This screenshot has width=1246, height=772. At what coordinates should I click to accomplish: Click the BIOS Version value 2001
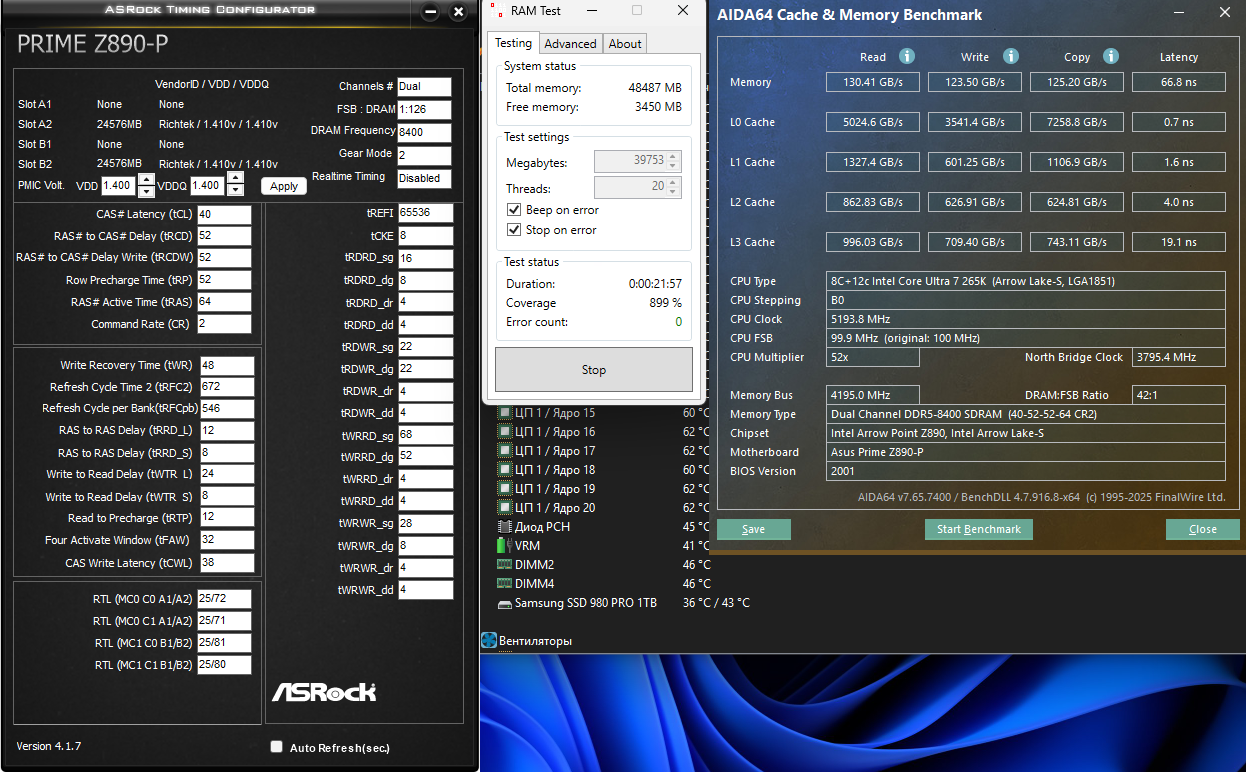coord(1025,471)
